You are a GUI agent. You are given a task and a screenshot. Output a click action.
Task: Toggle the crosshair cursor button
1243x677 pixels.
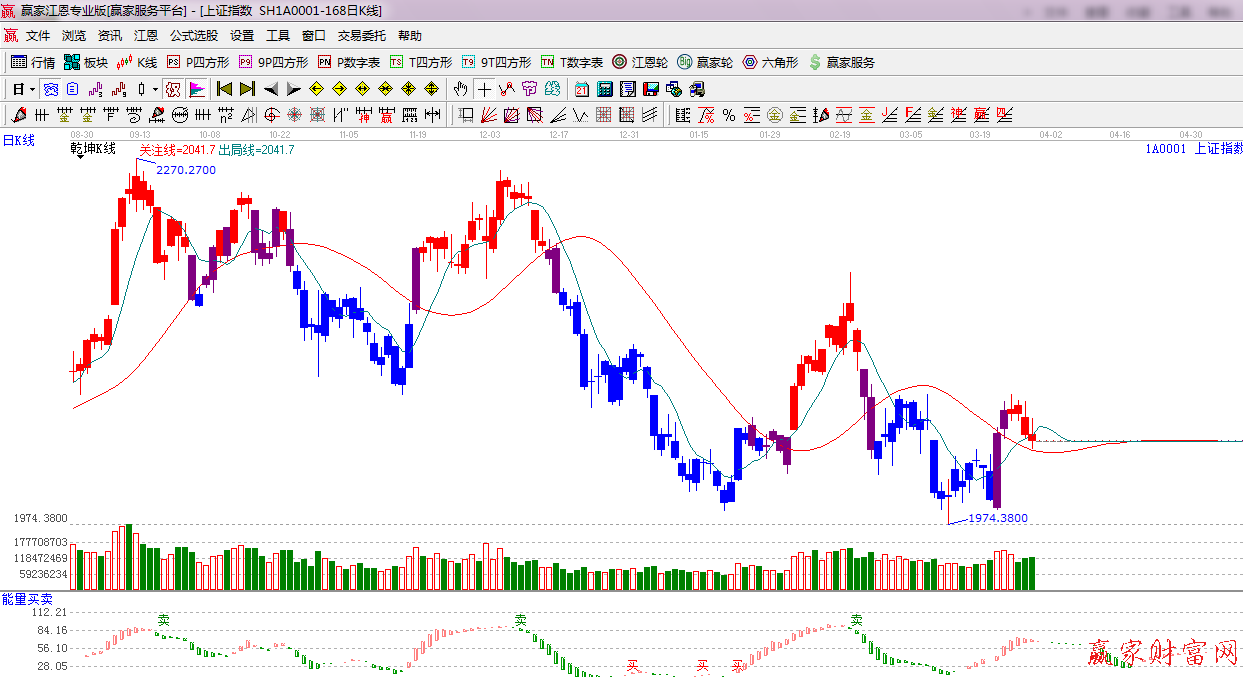tap(484, 89)
